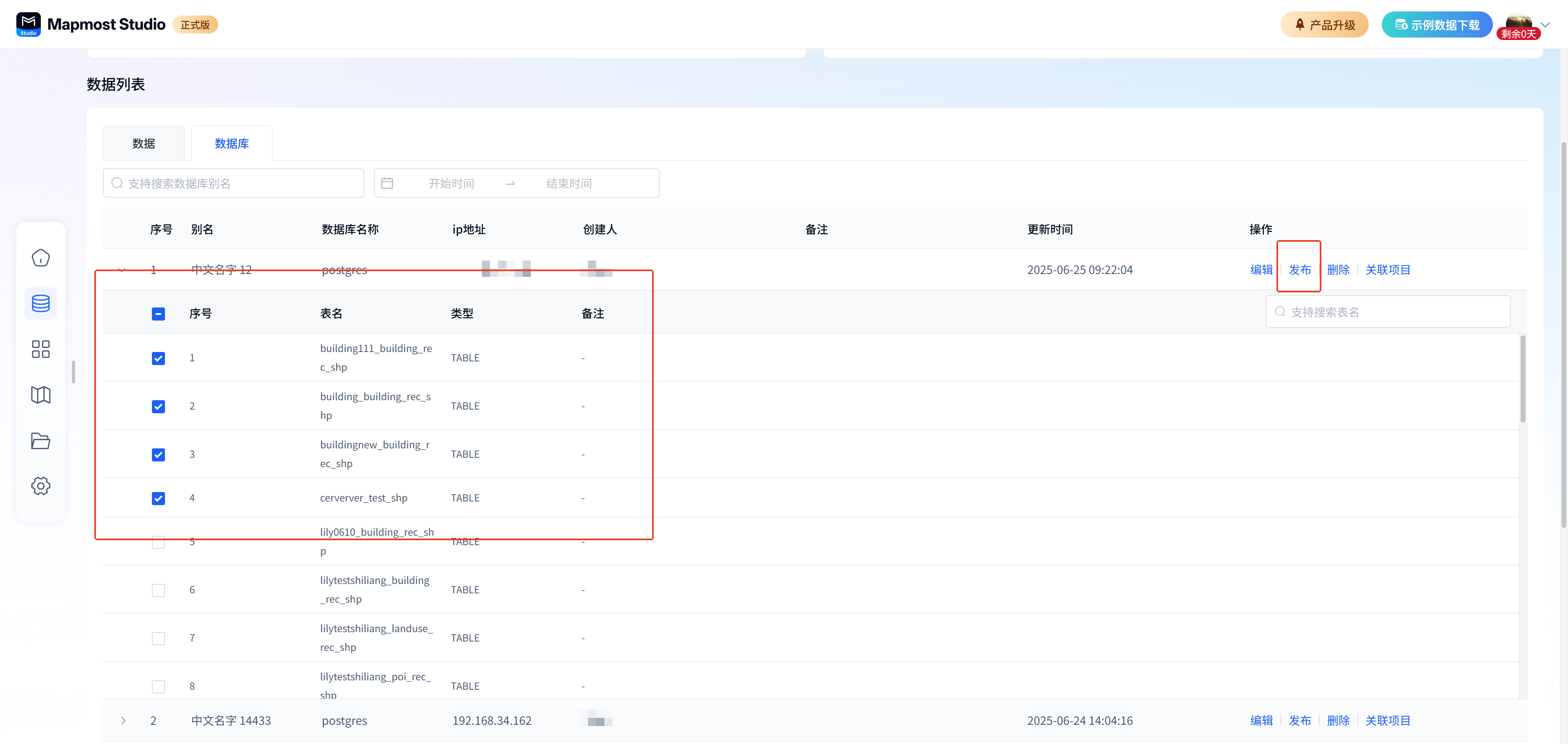Open settings via sidebar gear icon
The width and height of the screenshot is (1568, 744).
[x=40, y=486]
